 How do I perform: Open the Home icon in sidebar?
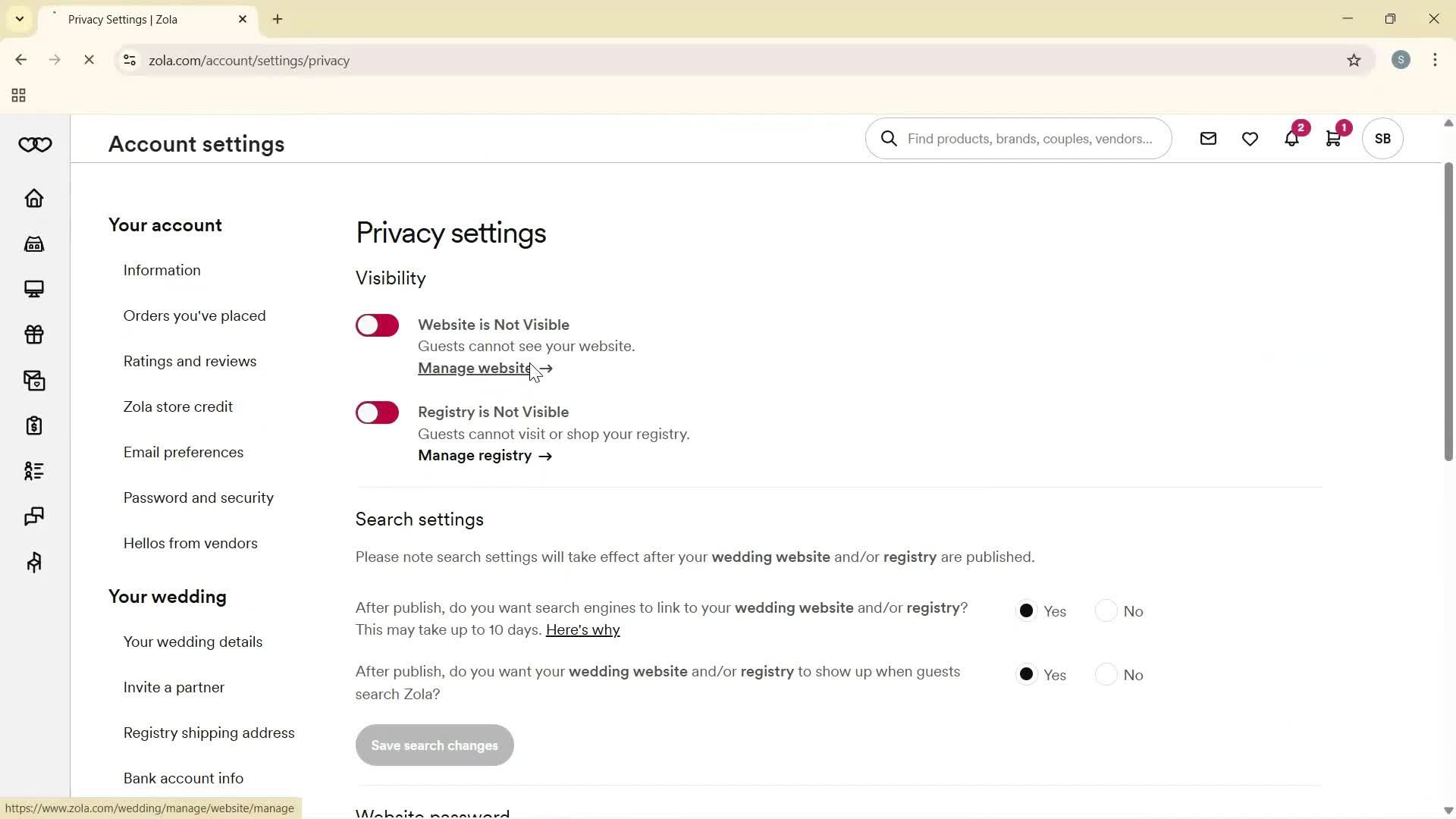coord(34,199)
